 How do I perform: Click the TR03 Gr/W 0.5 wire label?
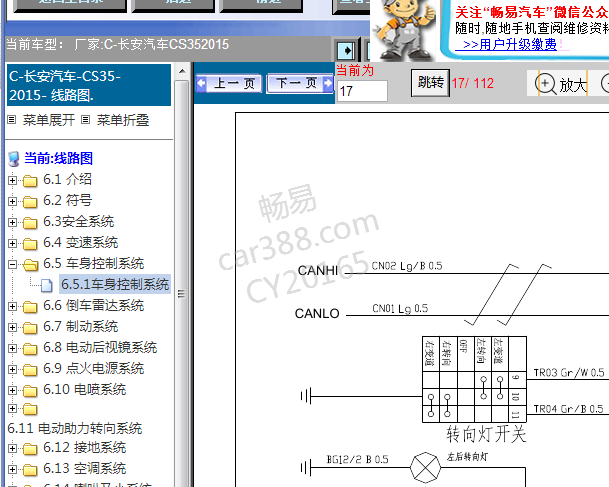pyautogui.click(x=569, y=373)
